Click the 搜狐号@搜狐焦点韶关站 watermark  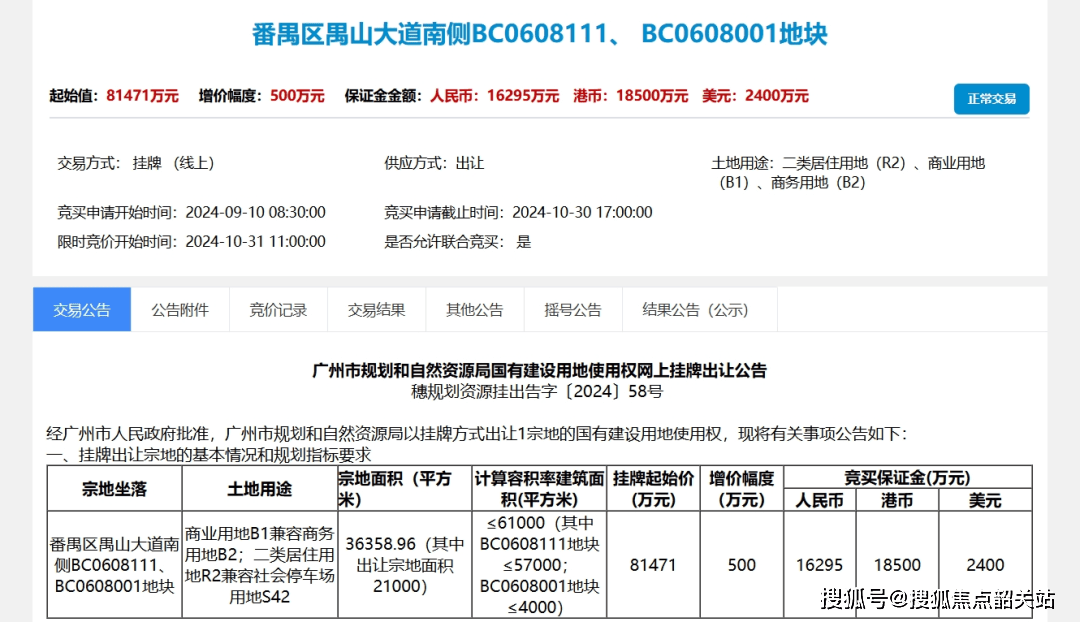(937, 599)
